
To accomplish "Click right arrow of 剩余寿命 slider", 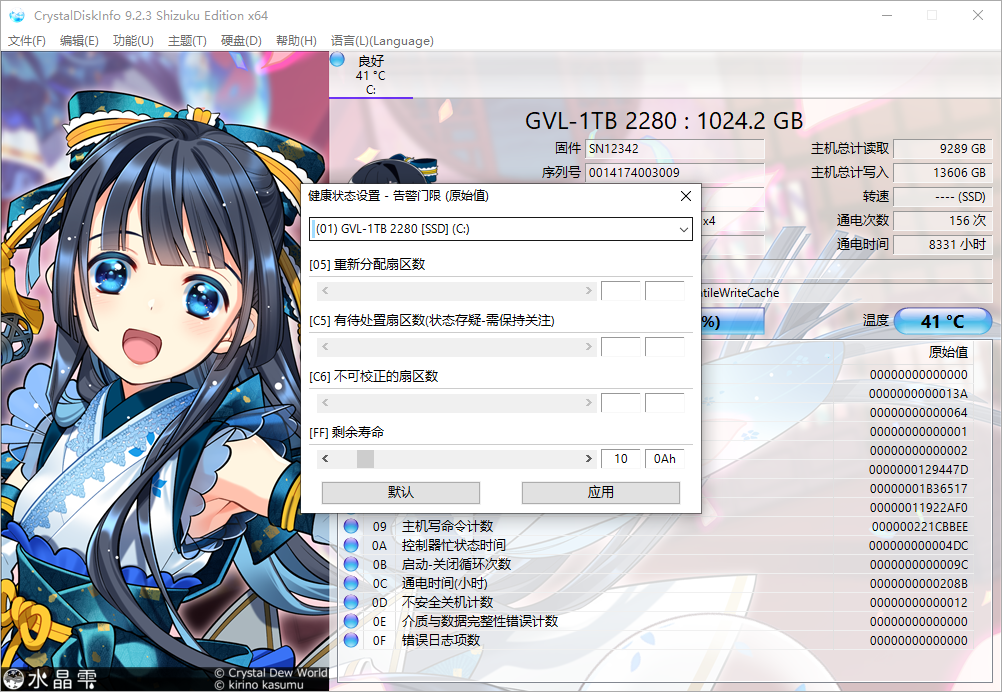I will tap(589, 459).
